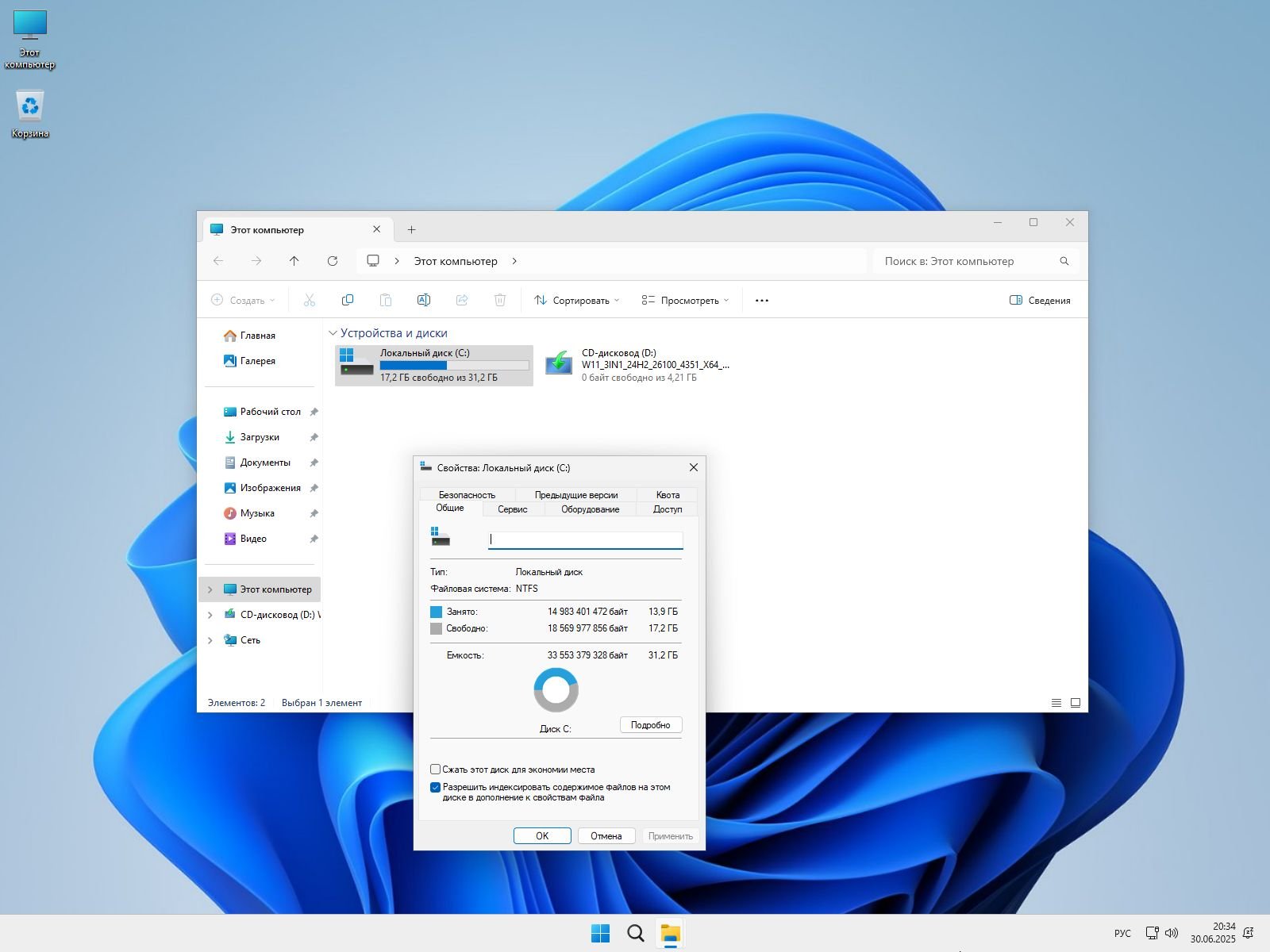Switch to the Сервис tab
This screenshot has height=952, width=1270.
coord(513,509)
